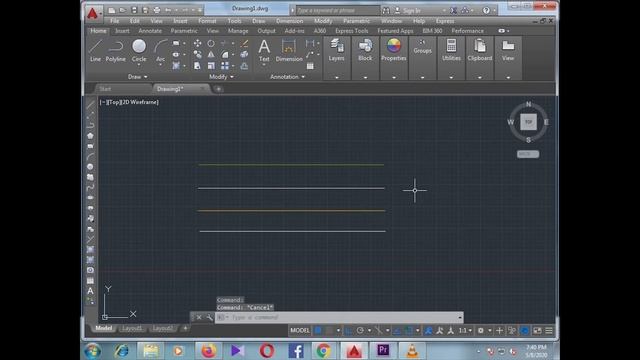Open command line customize wrench
Viewport: 640px width, 360px height.
coord(209,317)
